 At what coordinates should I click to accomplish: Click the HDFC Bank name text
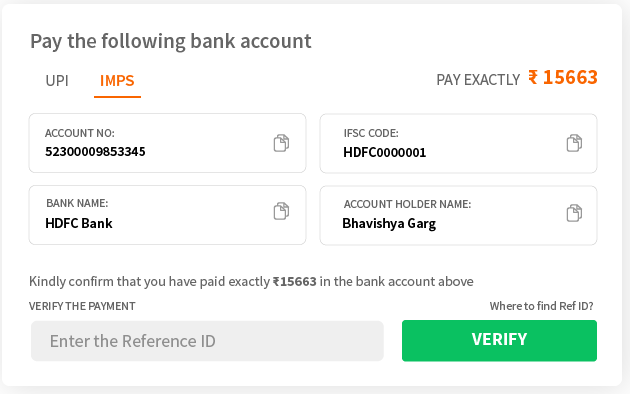pos(79,223)
